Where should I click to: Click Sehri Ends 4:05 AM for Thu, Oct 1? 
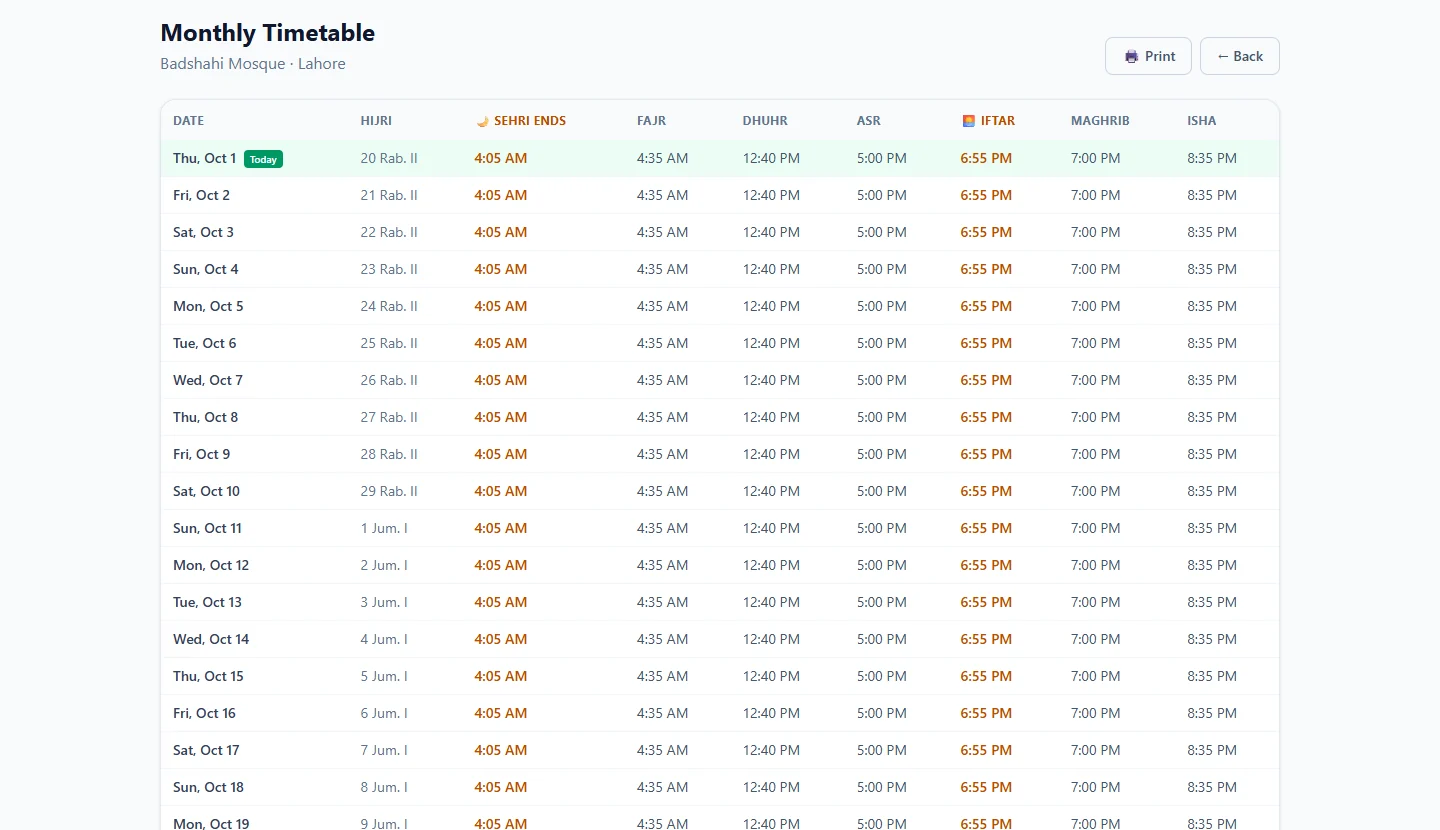click(501, 158)
